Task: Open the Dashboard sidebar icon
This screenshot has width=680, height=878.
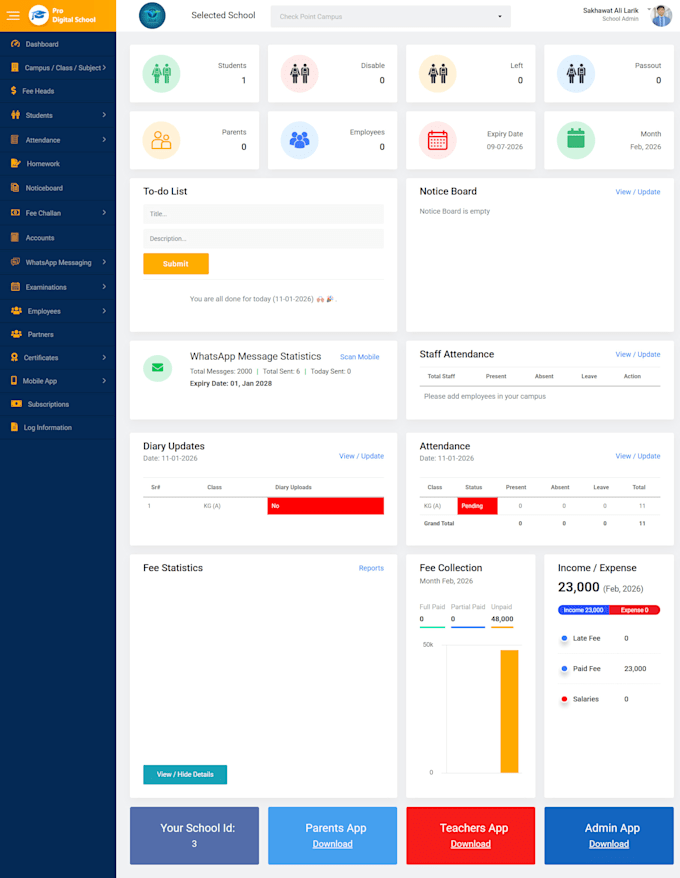Action: coord(15,44)
